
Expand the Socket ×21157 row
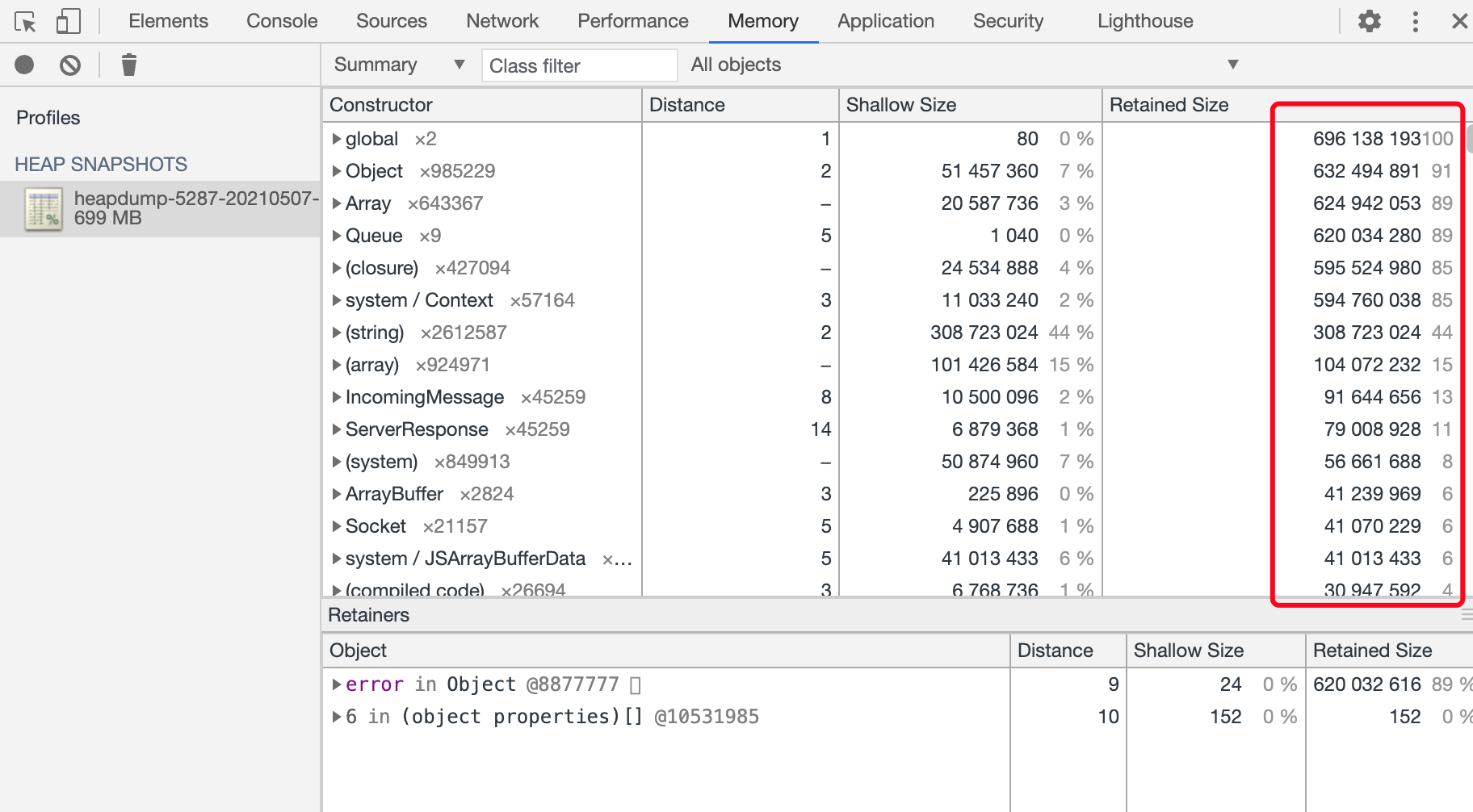point(337,526)
